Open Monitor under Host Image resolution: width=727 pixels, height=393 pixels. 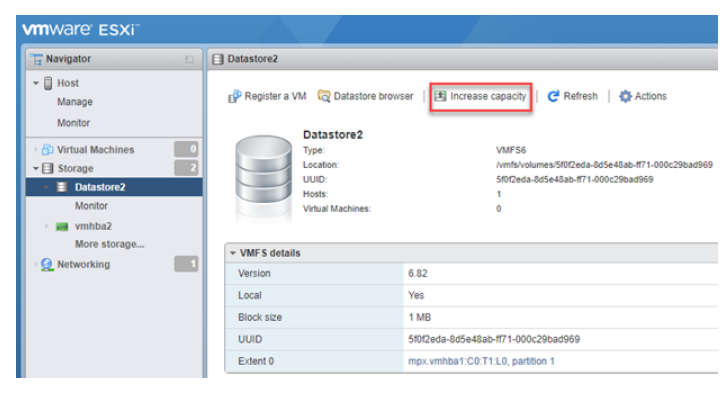(x=73, y=123)
